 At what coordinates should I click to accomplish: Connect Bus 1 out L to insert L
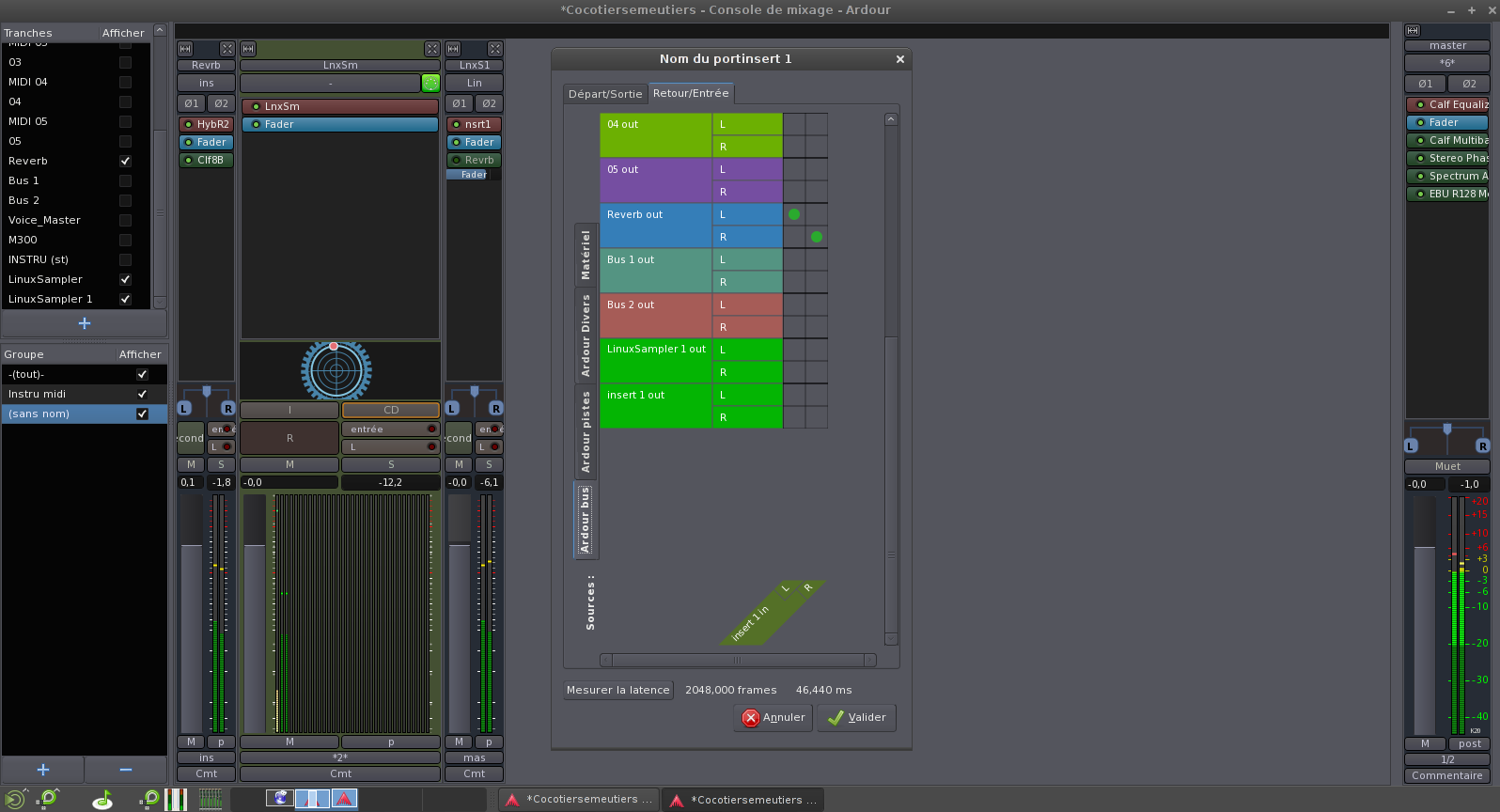(794, 259)
